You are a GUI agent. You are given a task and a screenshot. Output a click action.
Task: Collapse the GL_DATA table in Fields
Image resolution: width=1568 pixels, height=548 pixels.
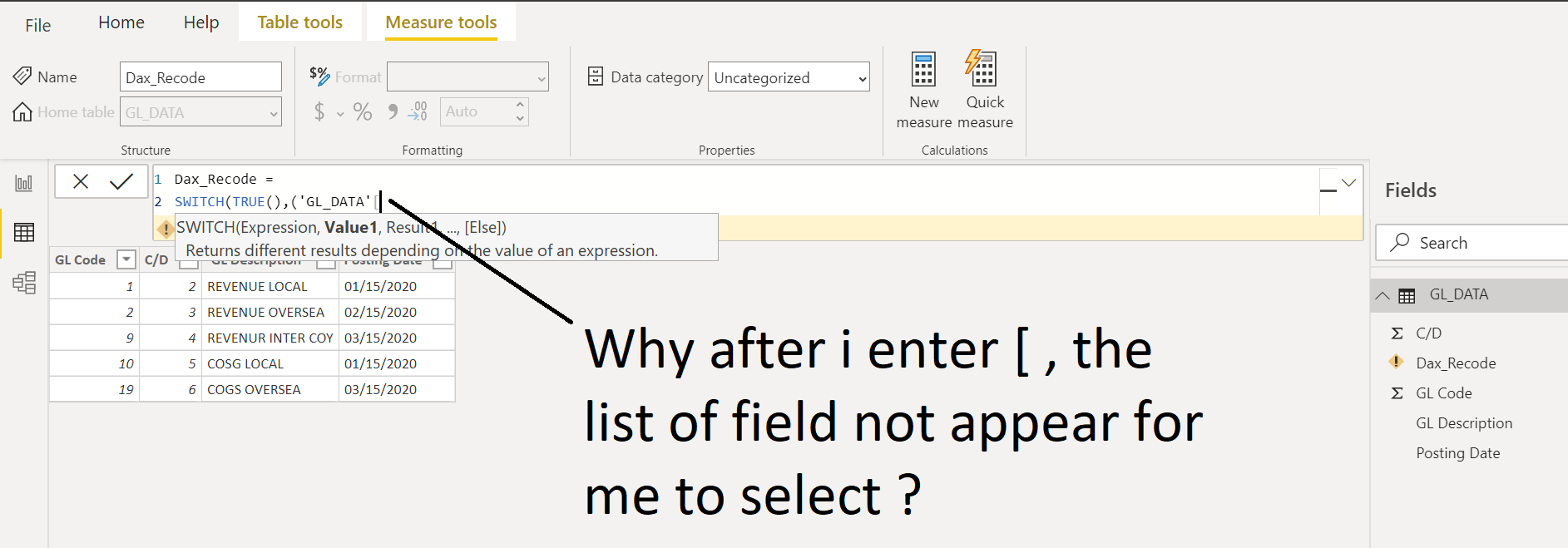[x=1383, y=295]
